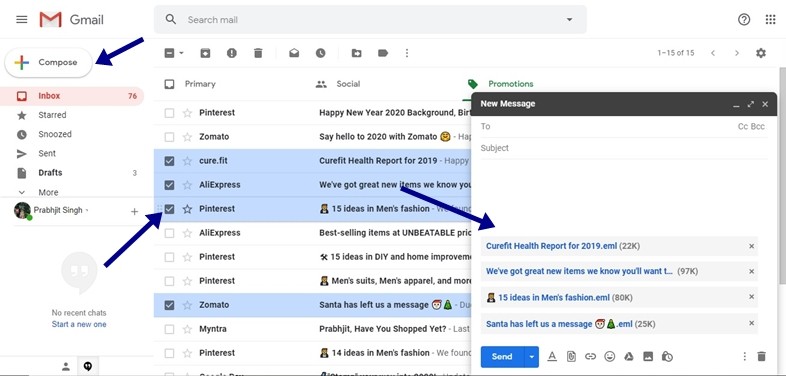The height and width of the screenshot is (376, 786).
Task: Open formatting options (A icon)
Action: tap(552, 356)
